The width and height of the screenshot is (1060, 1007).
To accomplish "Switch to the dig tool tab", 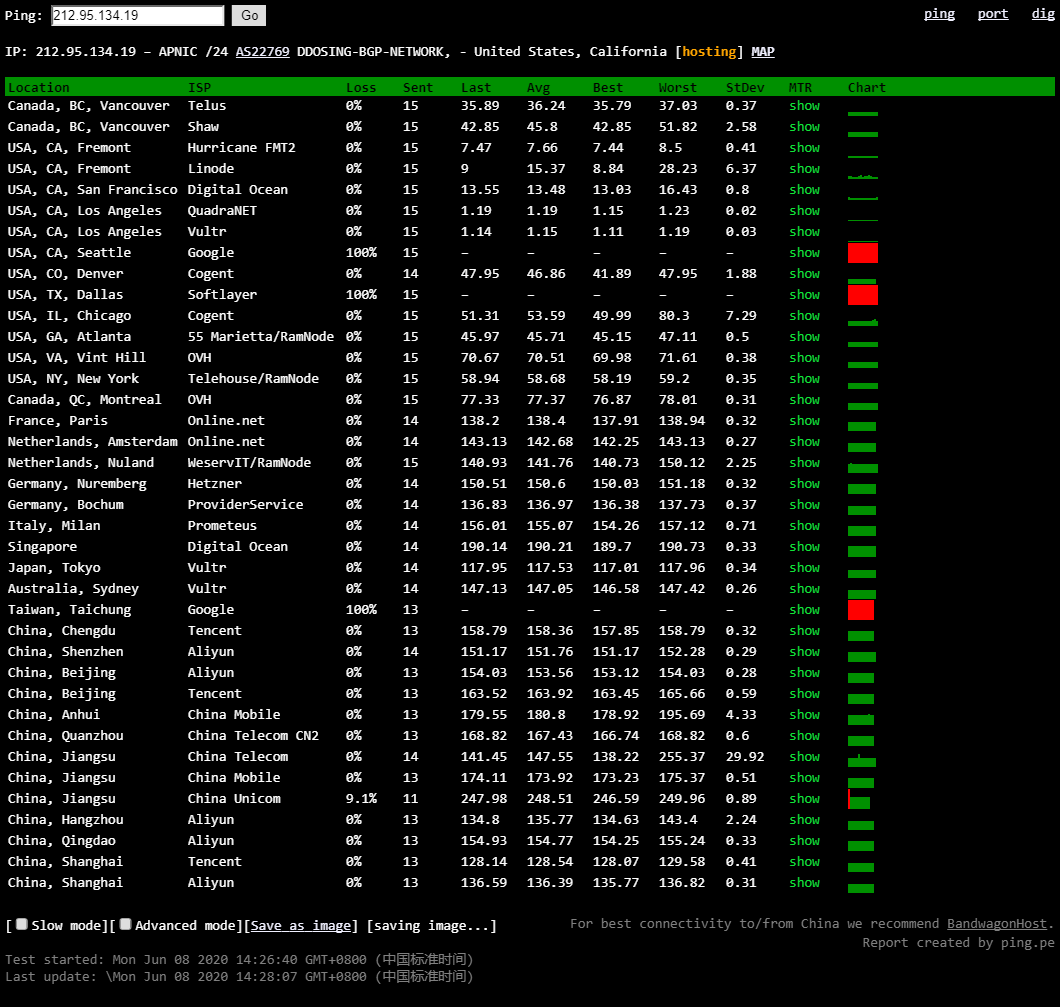I will pos(1042,14).
